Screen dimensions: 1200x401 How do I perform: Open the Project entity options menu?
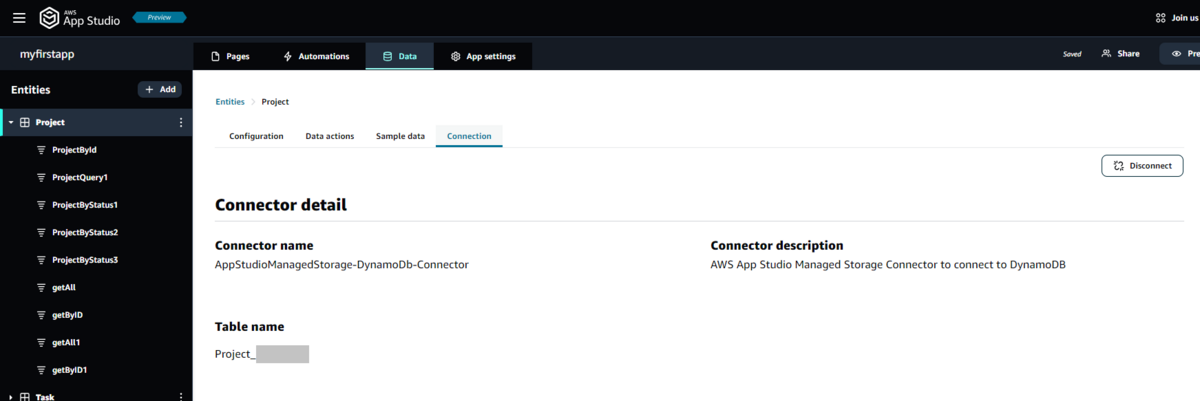[181, 122]
